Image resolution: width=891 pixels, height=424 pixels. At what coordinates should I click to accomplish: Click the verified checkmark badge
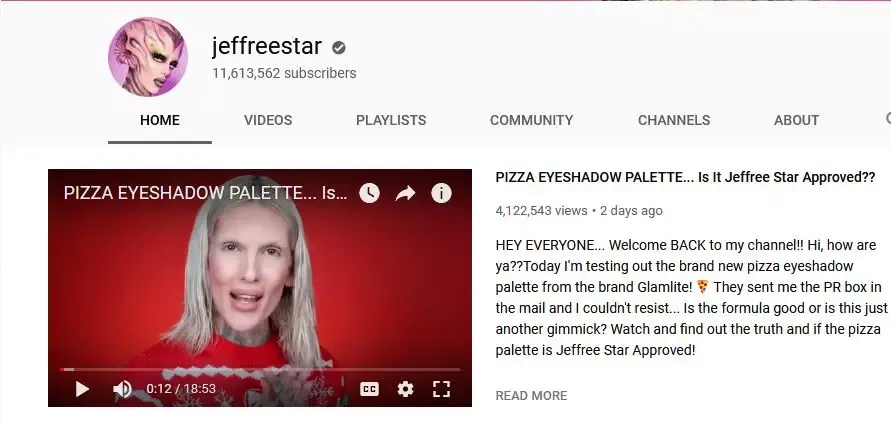click(x=339, y=48)
